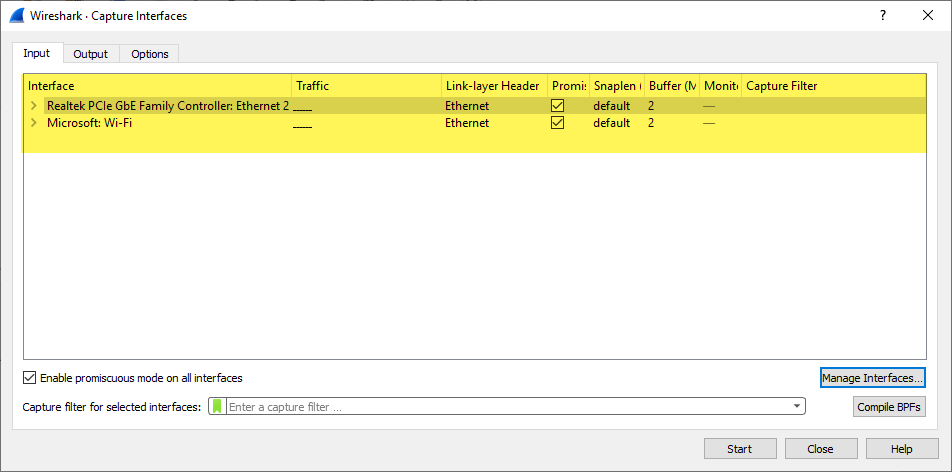The width and height of the screenshot is (952, 472).
Task: Click the question mark help icon in title bar
Action: pos(882,16)
